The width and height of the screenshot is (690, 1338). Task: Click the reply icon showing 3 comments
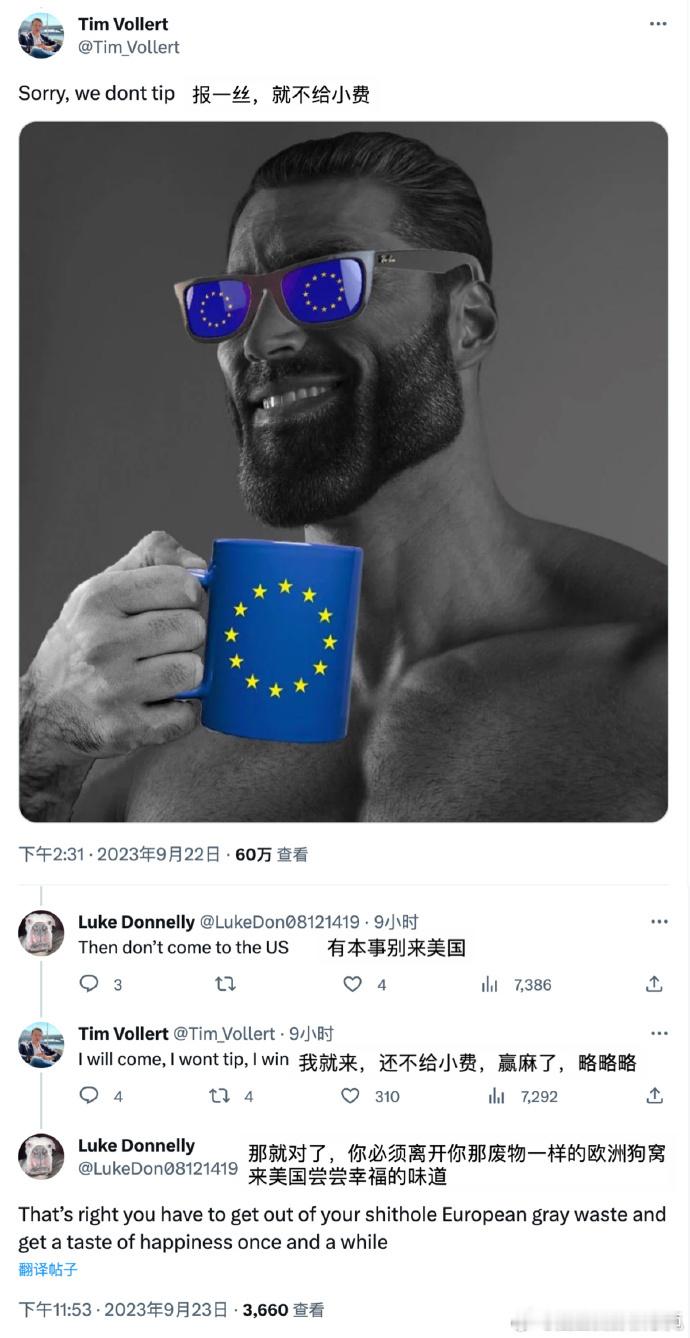(89, 984)
